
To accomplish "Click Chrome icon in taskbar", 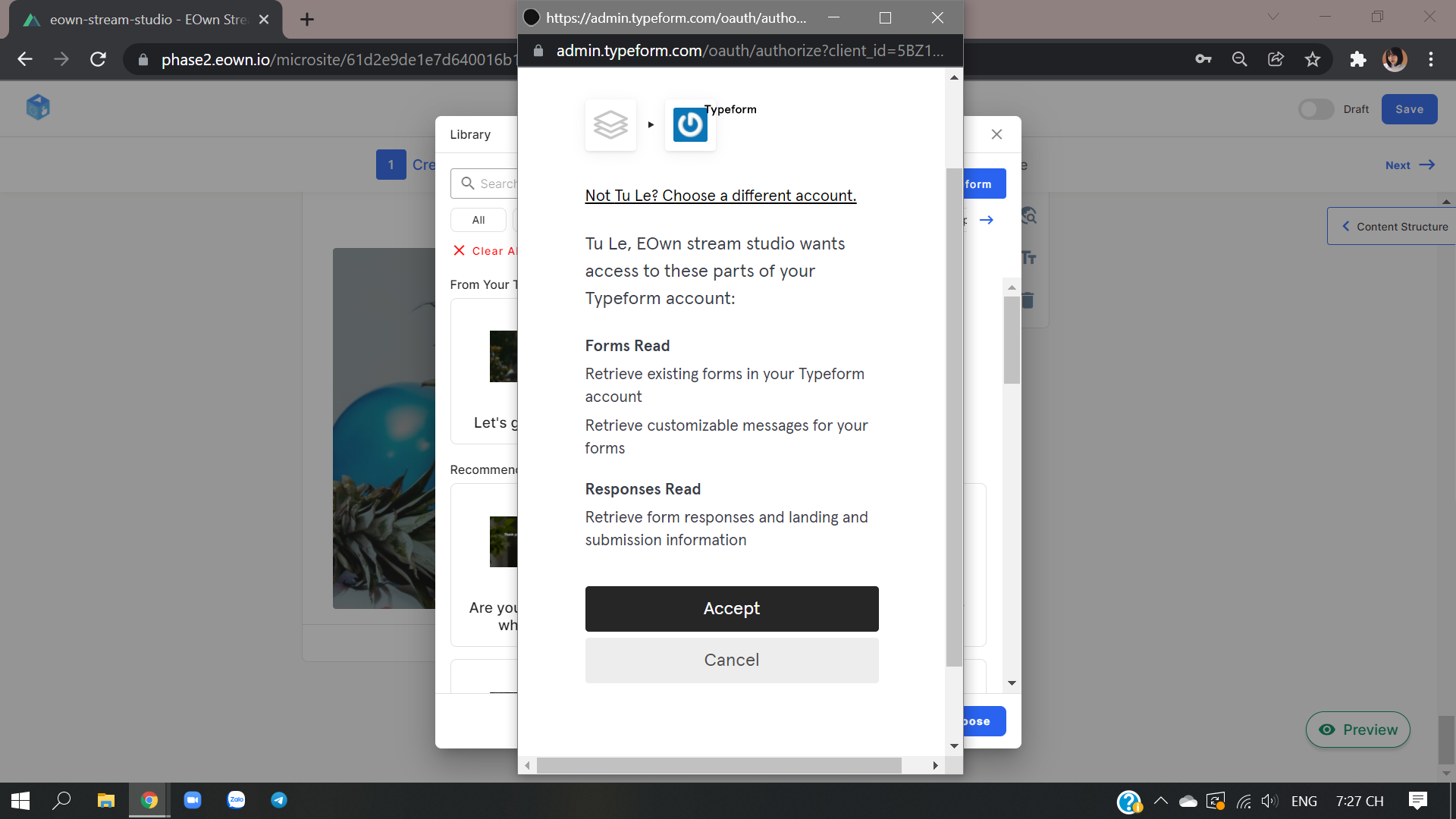I will point(149,801).
